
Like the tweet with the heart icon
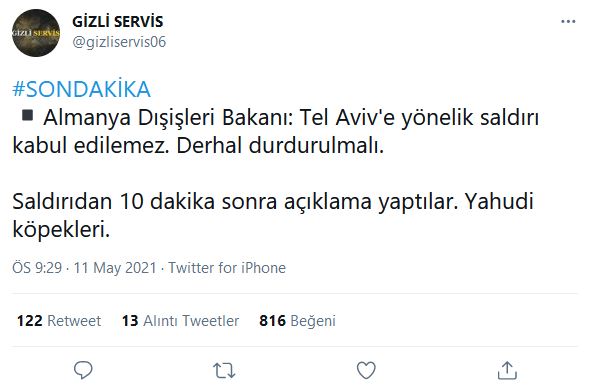(366, 370)
